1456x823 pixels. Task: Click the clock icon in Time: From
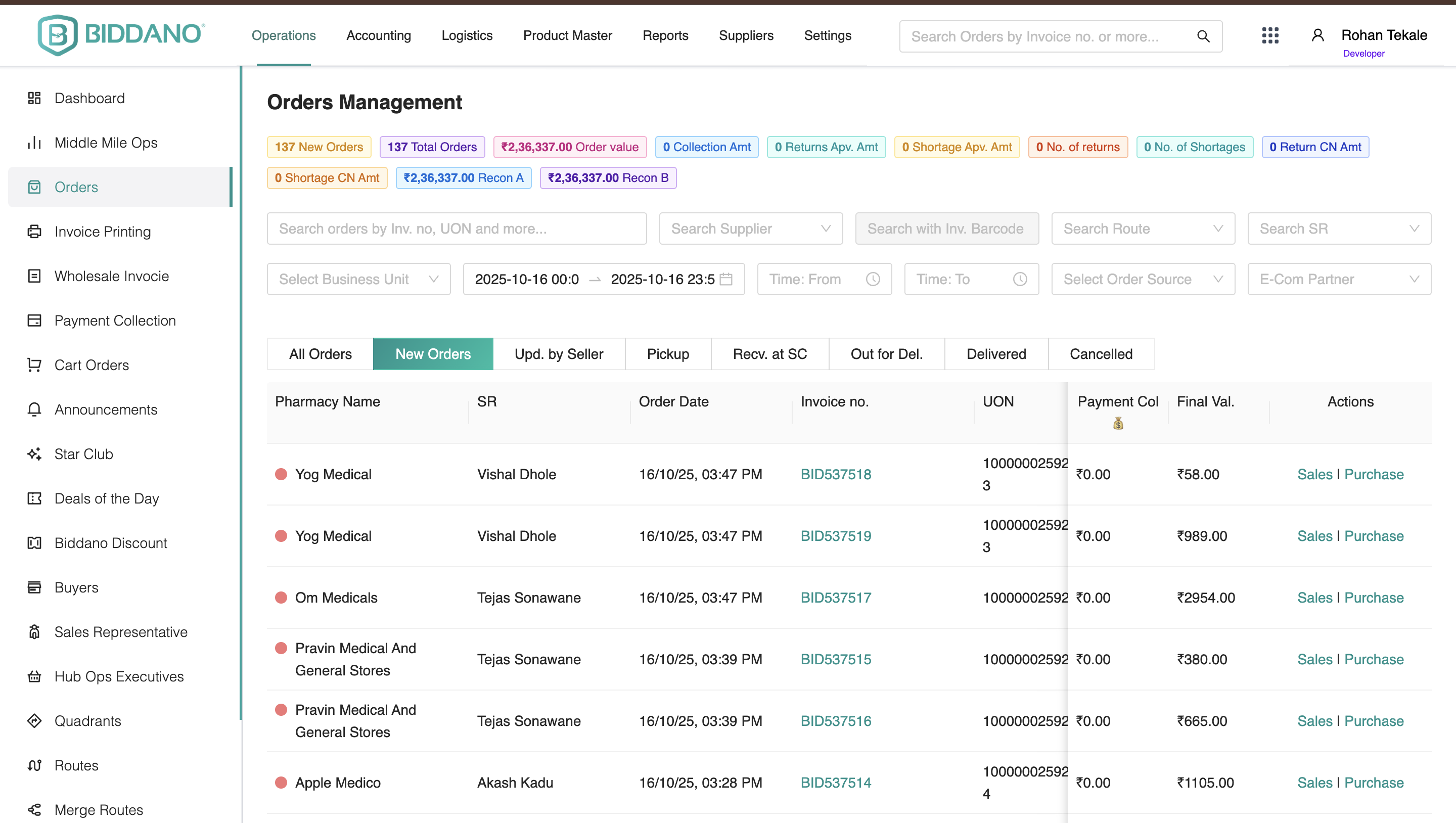[x=873, y=279]
